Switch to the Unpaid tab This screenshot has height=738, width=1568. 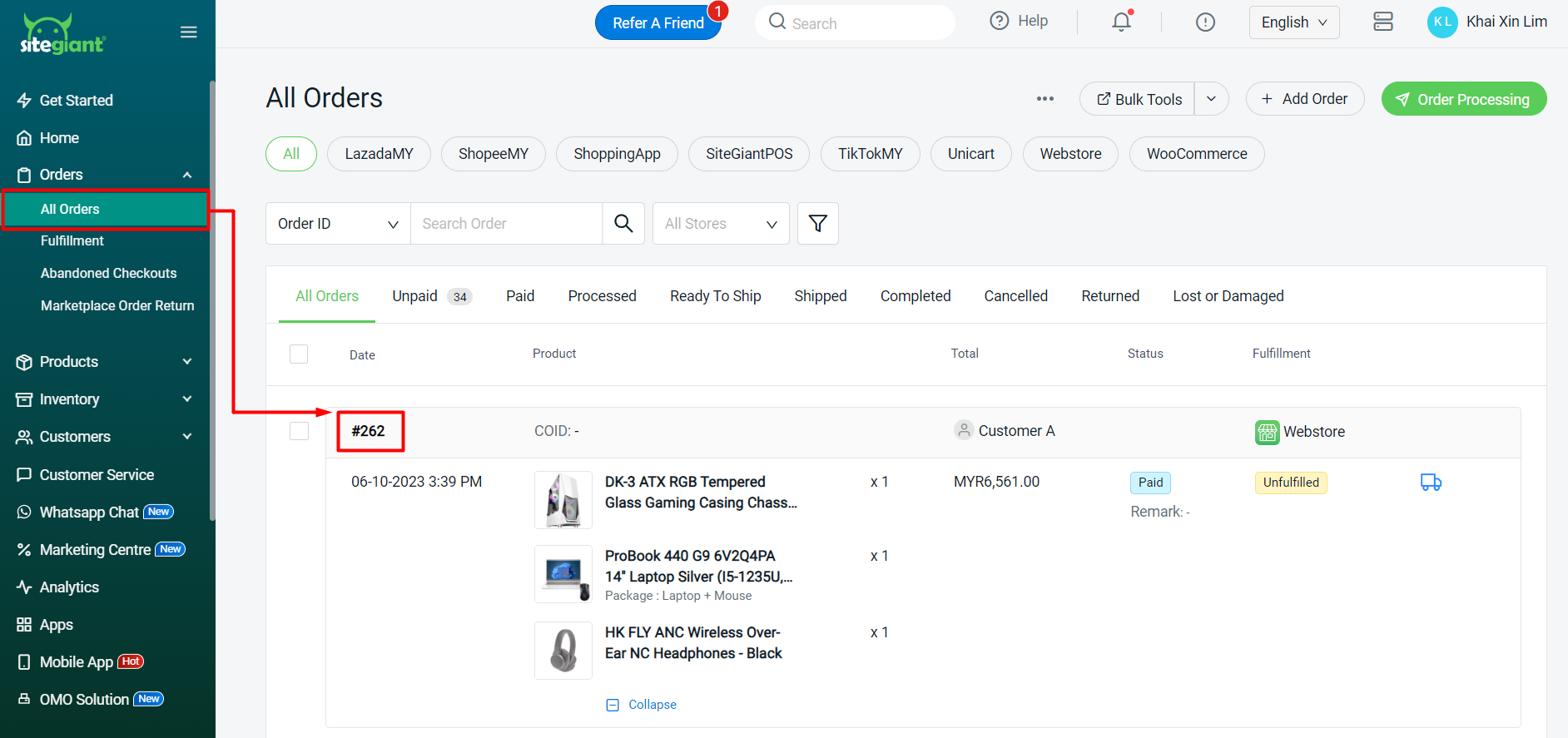(432, 296)
